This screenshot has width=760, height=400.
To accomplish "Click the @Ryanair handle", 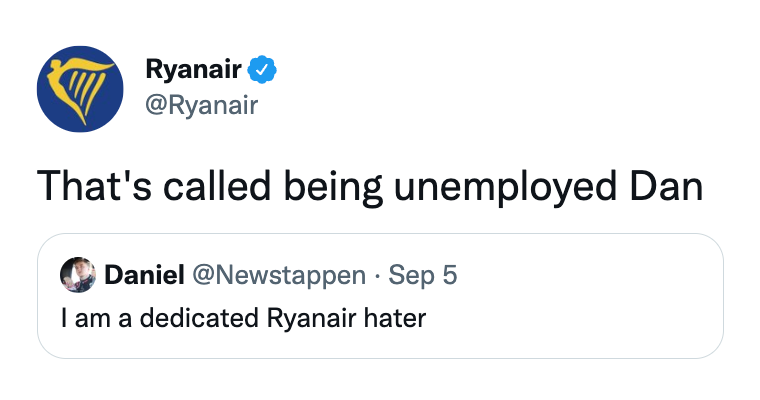I will click(x=201, y=104).
